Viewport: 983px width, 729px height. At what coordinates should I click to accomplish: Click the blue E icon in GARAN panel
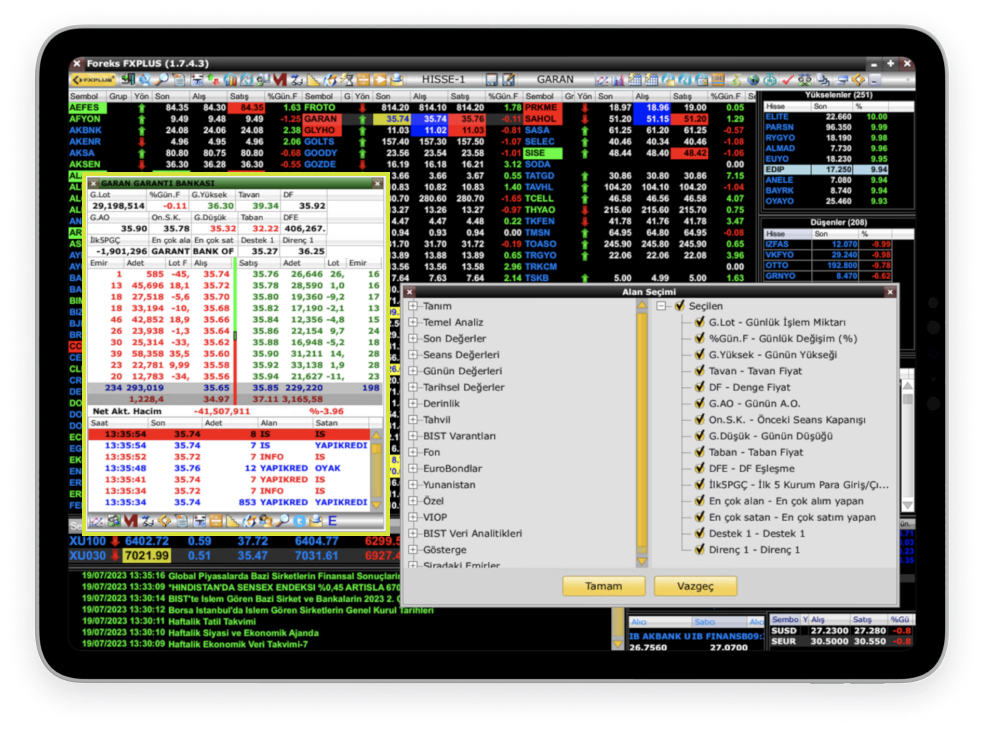coord(332,520)
